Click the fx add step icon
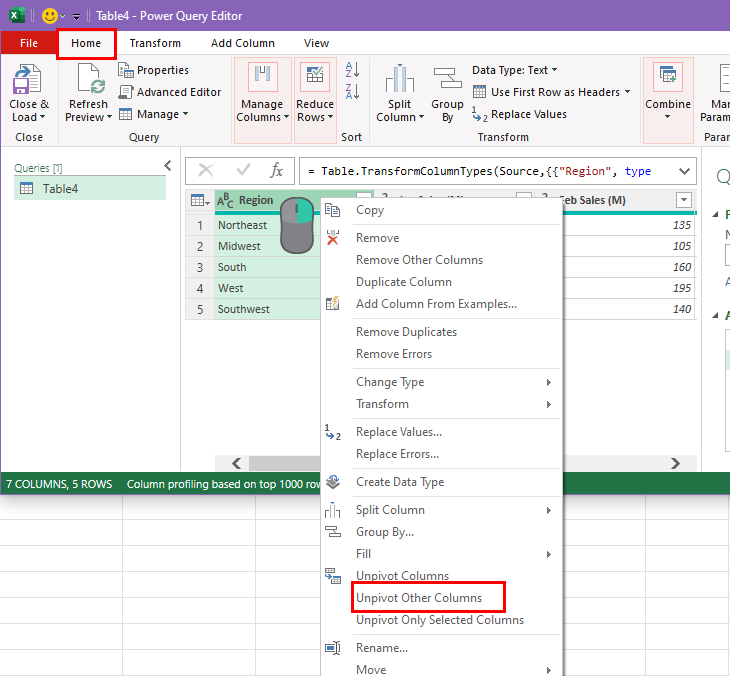The height and width of the screenshot is (676, 730). point(277,170)
